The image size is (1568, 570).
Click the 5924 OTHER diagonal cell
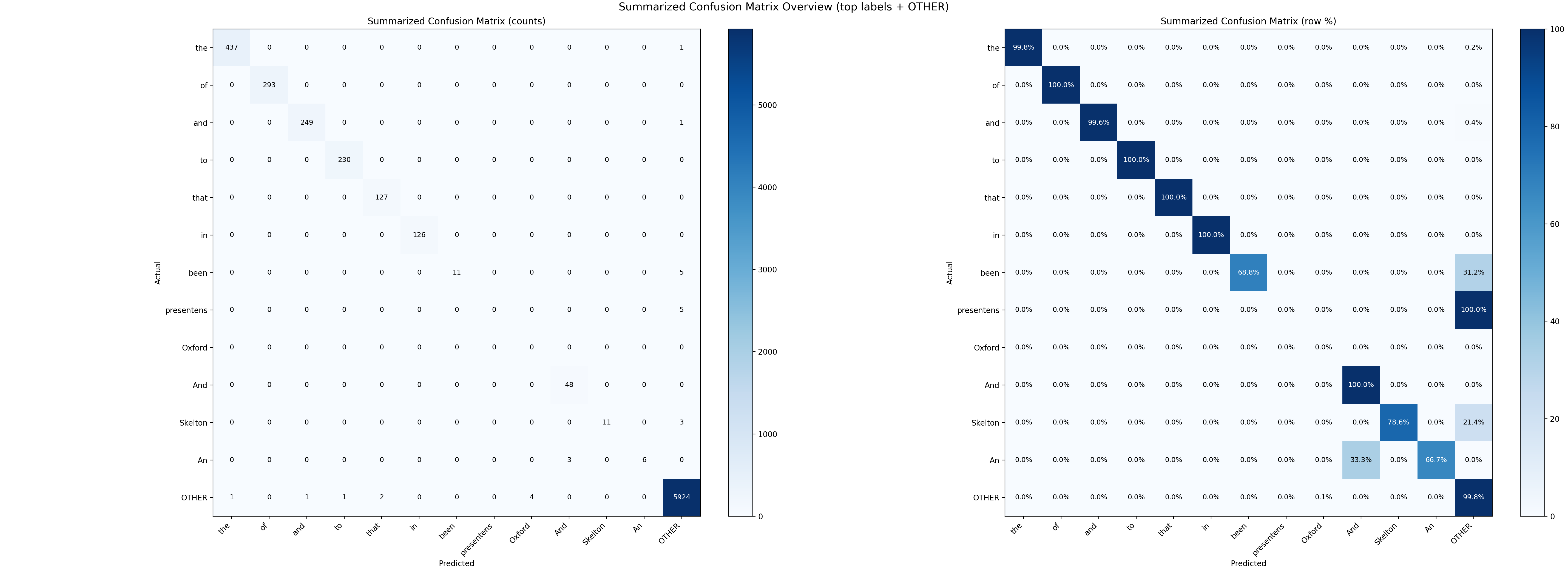682,498
